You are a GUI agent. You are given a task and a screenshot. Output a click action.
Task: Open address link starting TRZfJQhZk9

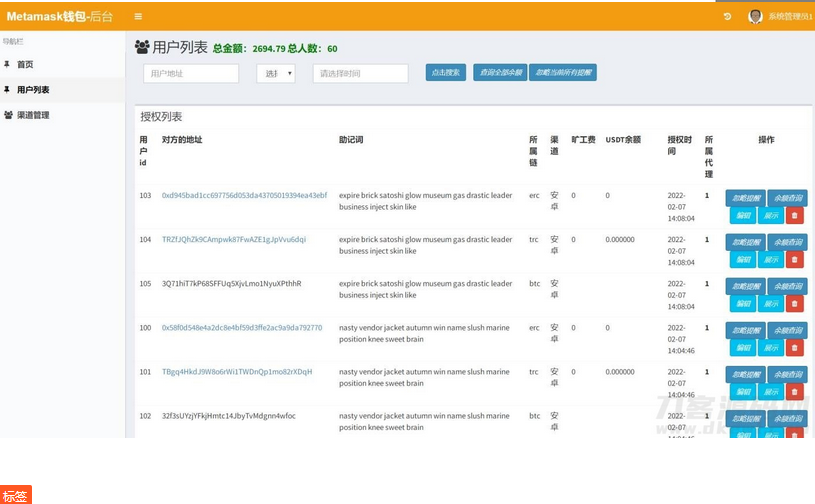click(234, 240)
